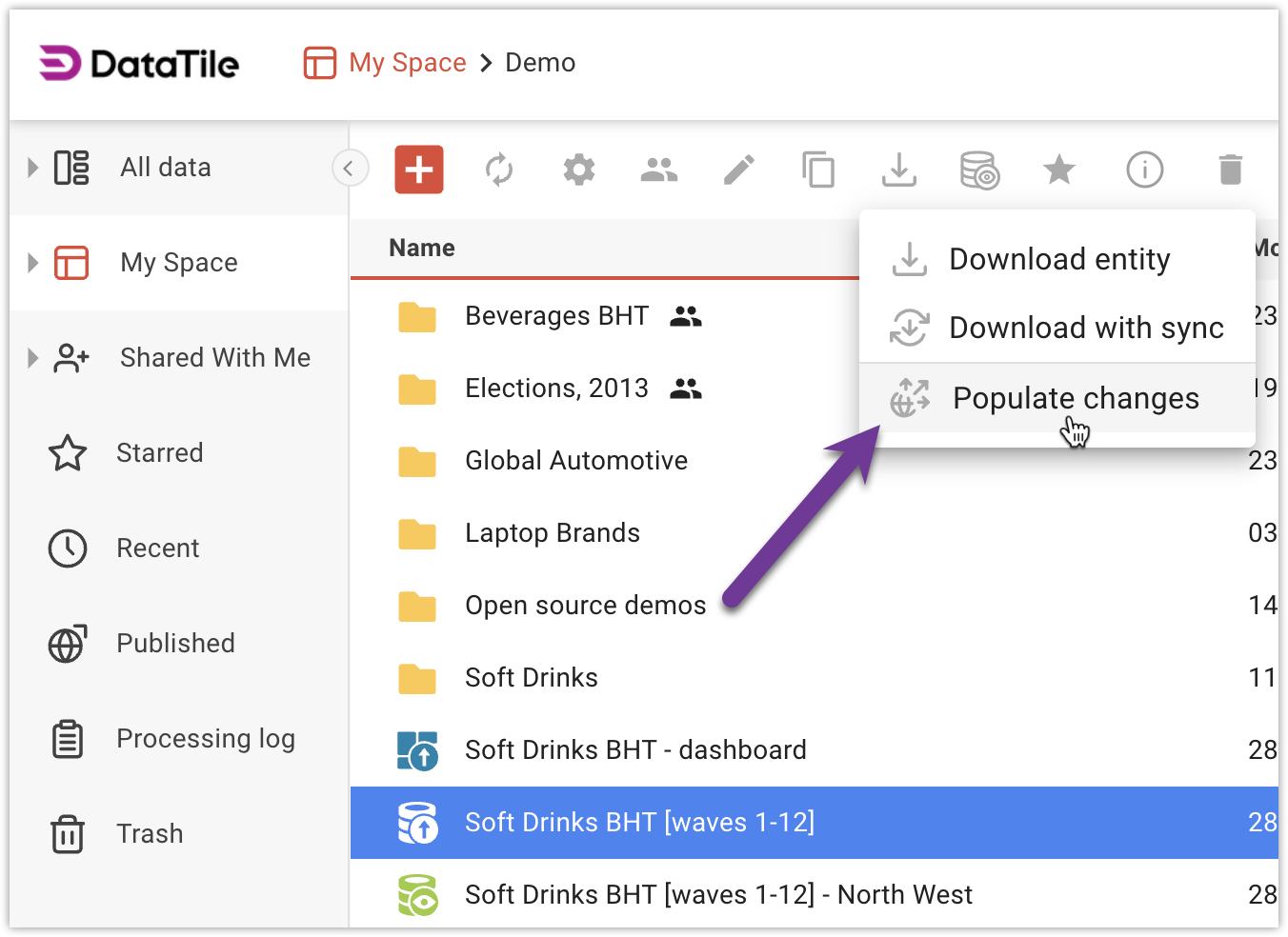Viewport: 1288px width, 937px height.
Task: Click the database view icon in toolbar
Action: pyautogui.click(x=979, y=170)
